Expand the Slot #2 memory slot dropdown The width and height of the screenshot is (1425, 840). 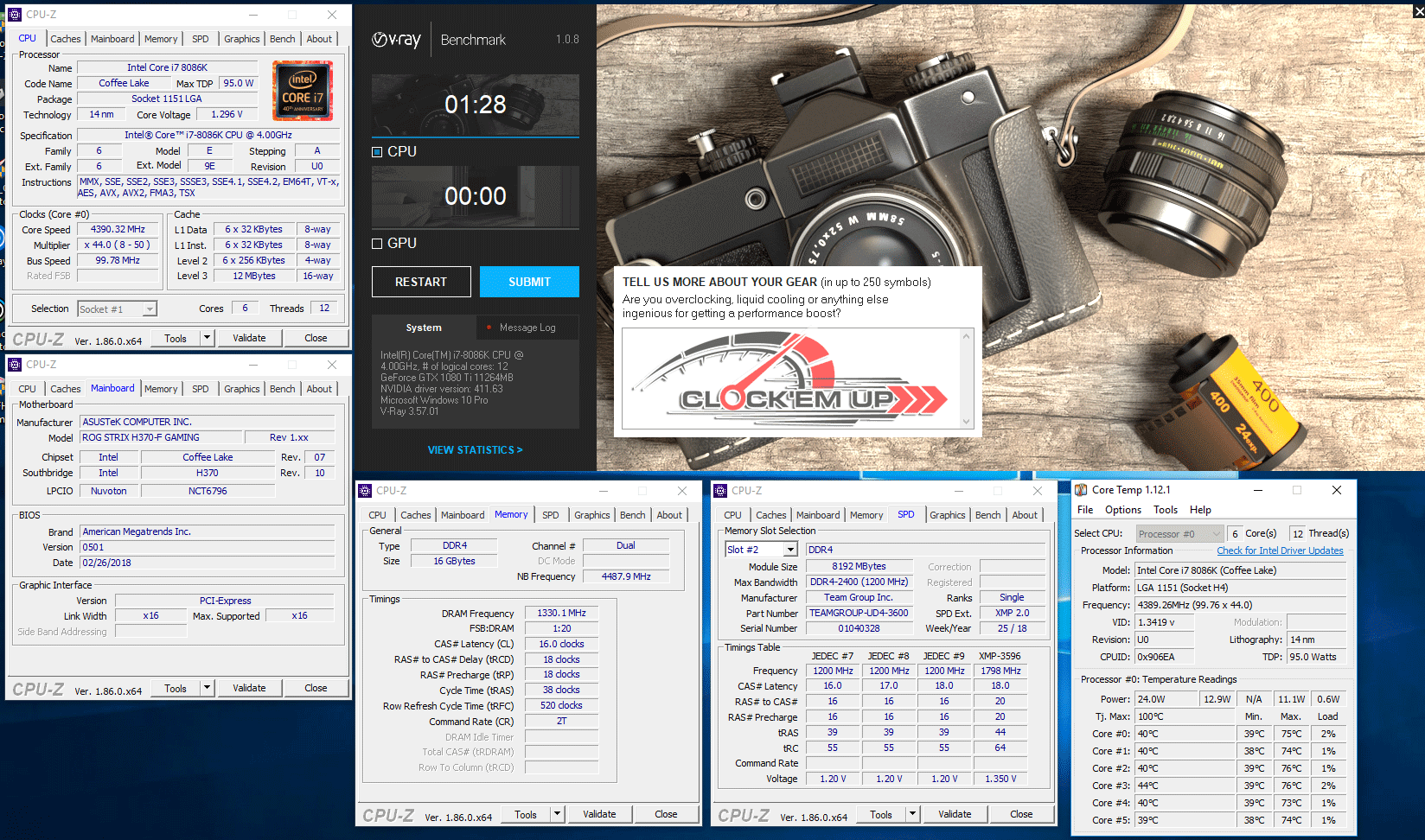point(789,550)
